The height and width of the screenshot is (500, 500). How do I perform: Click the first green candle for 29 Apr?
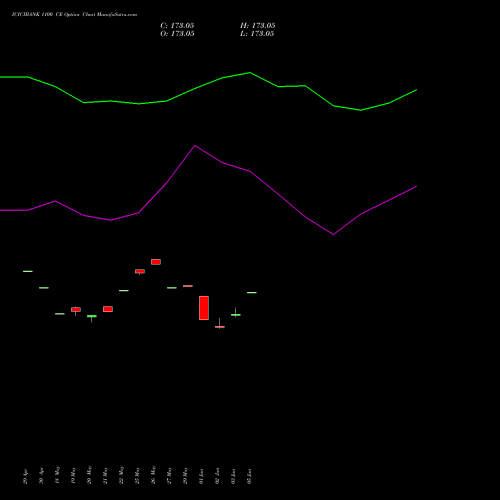point(28,271)
